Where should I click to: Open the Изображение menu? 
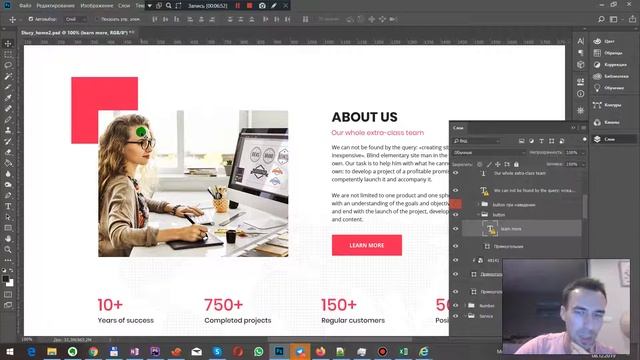(x=97, y=6)
